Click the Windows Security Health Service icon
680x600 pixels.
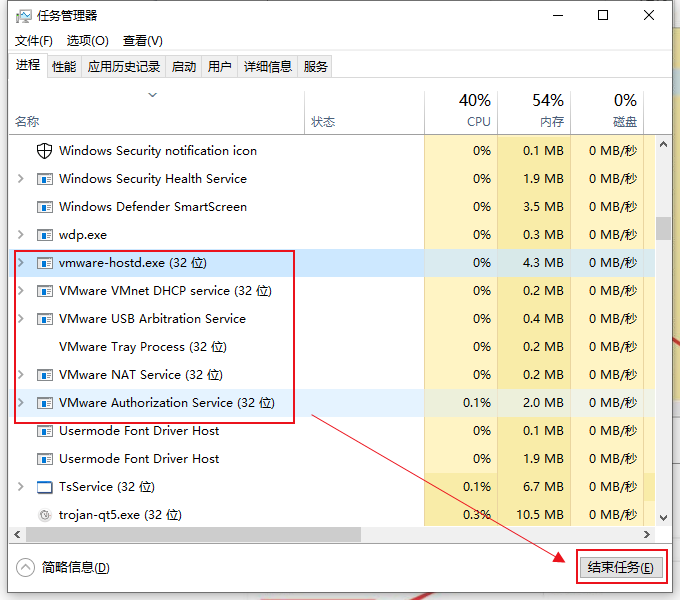point(45,179)
